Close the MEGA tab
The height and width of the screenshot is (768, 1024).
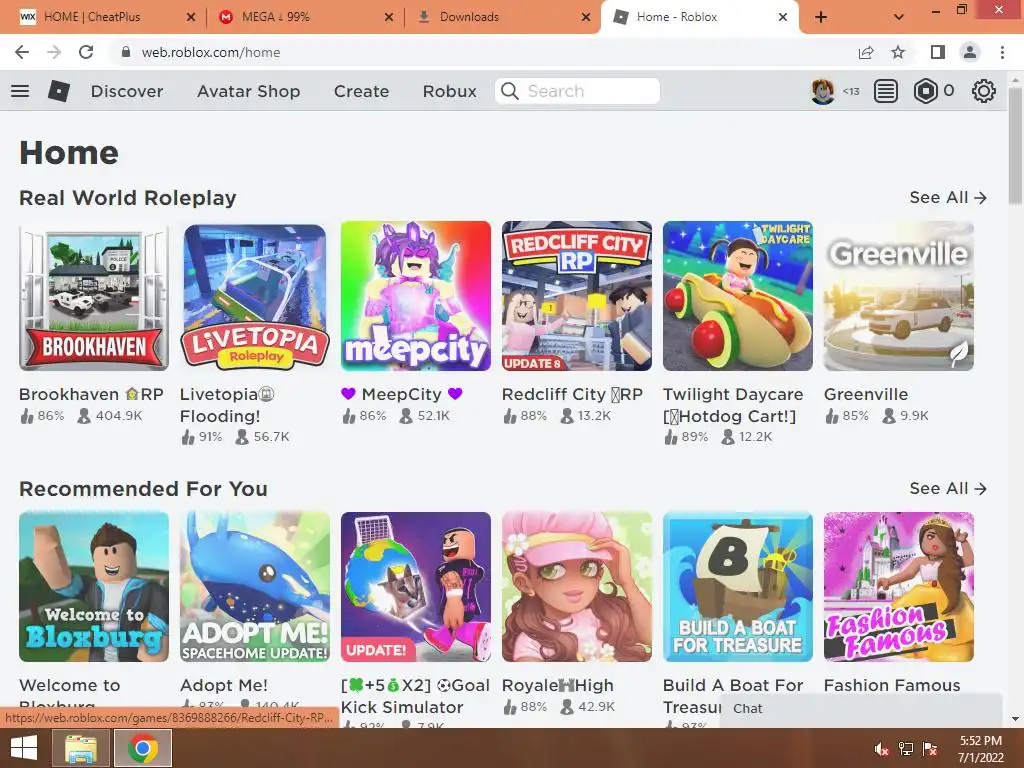[x=389, y=17]
